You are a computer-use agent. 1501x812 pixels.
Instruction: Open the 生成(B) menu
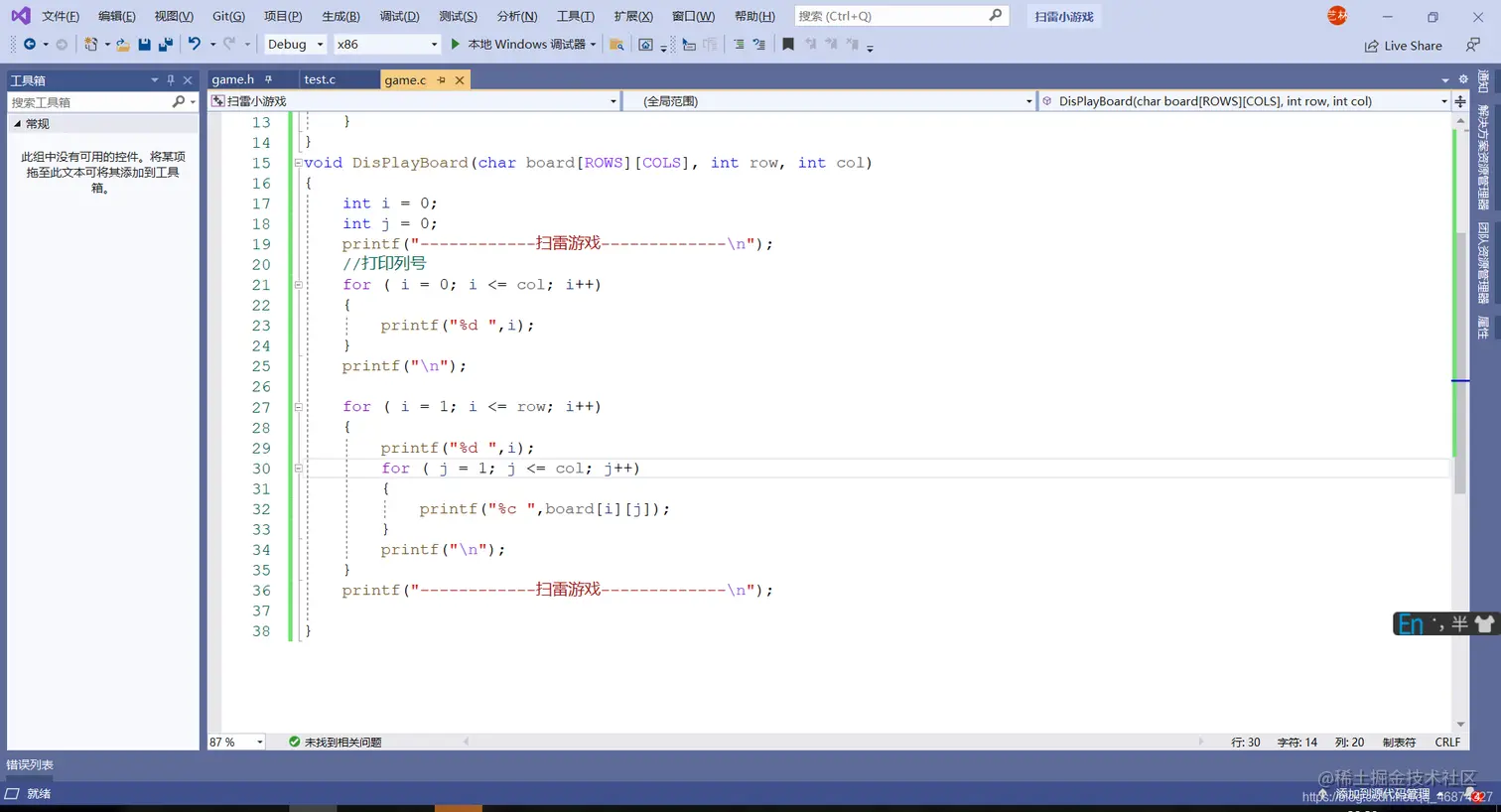tap(341, 16)
